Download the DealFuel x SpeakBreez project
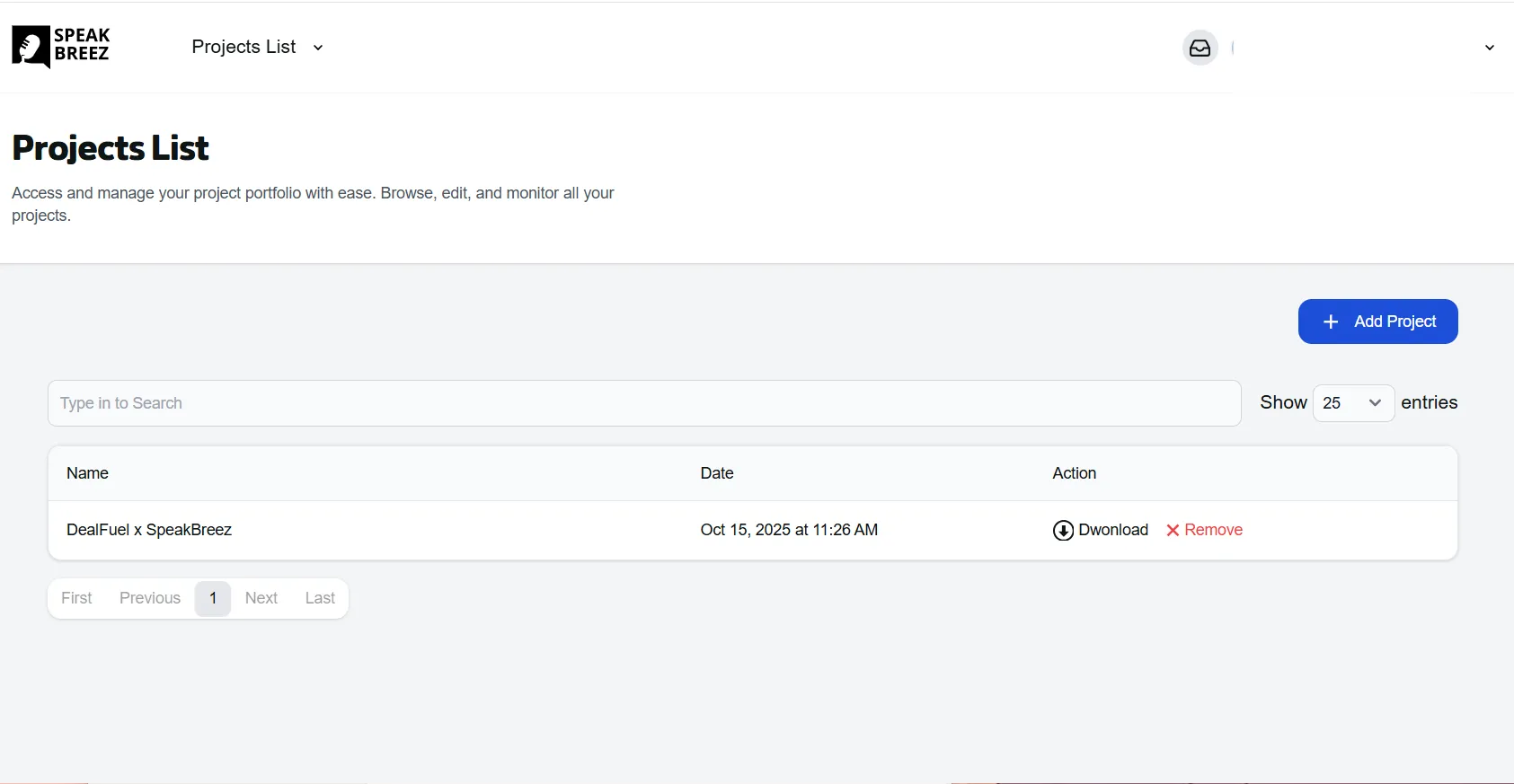The width and height of the screenshot is (1514, 784). tap(1100, 530)
